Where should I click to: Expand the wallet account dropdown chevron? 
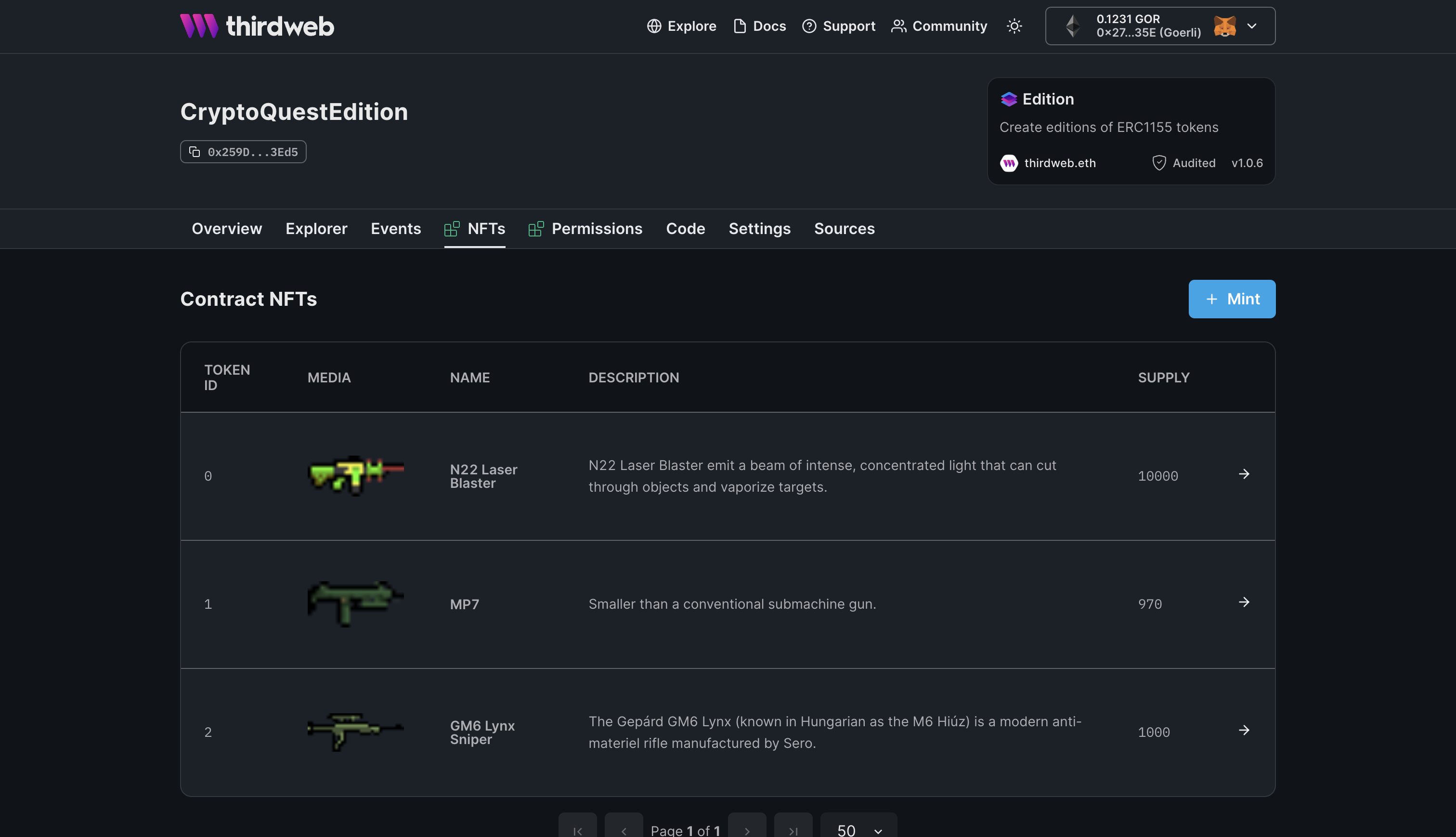tap(1252, 26)
